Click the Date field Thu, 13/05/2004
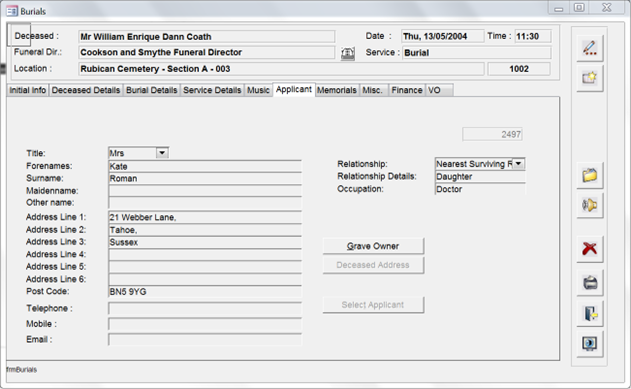631x389 pixels. click(443, 36)
